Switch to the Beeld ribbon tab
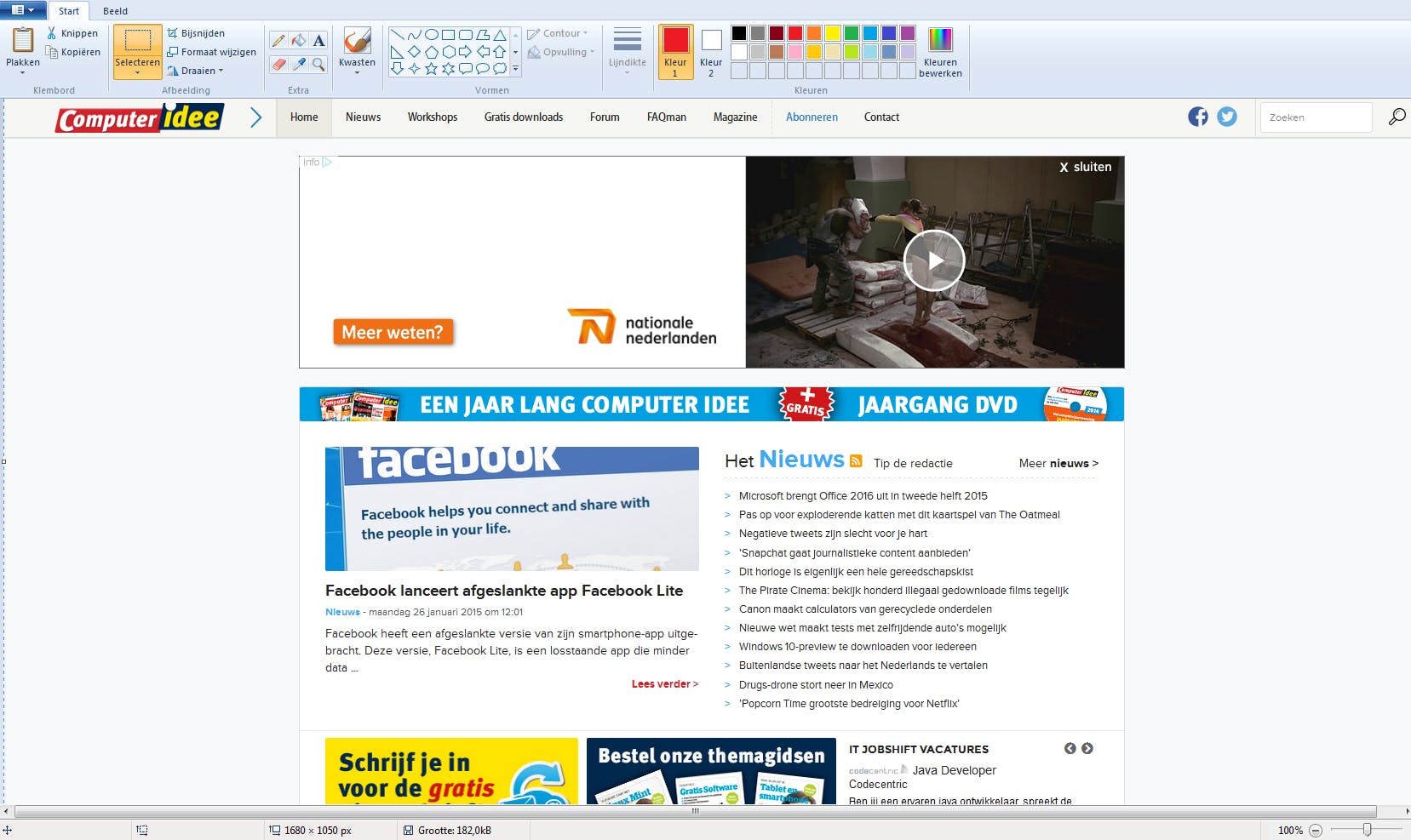 [x=115, y=11]
